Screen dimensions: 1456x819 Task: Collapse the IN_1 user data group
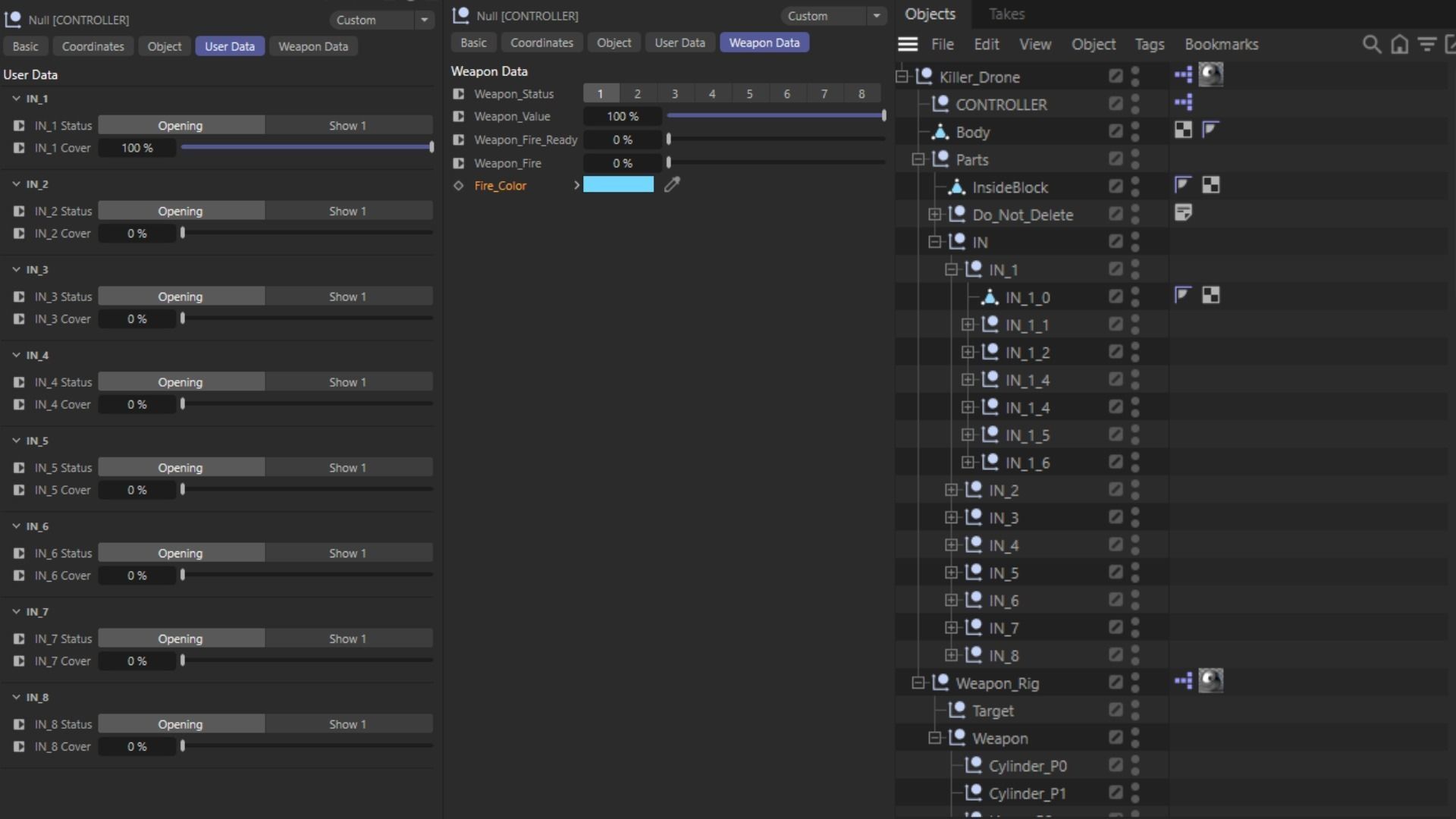click(x=17, y=99)
